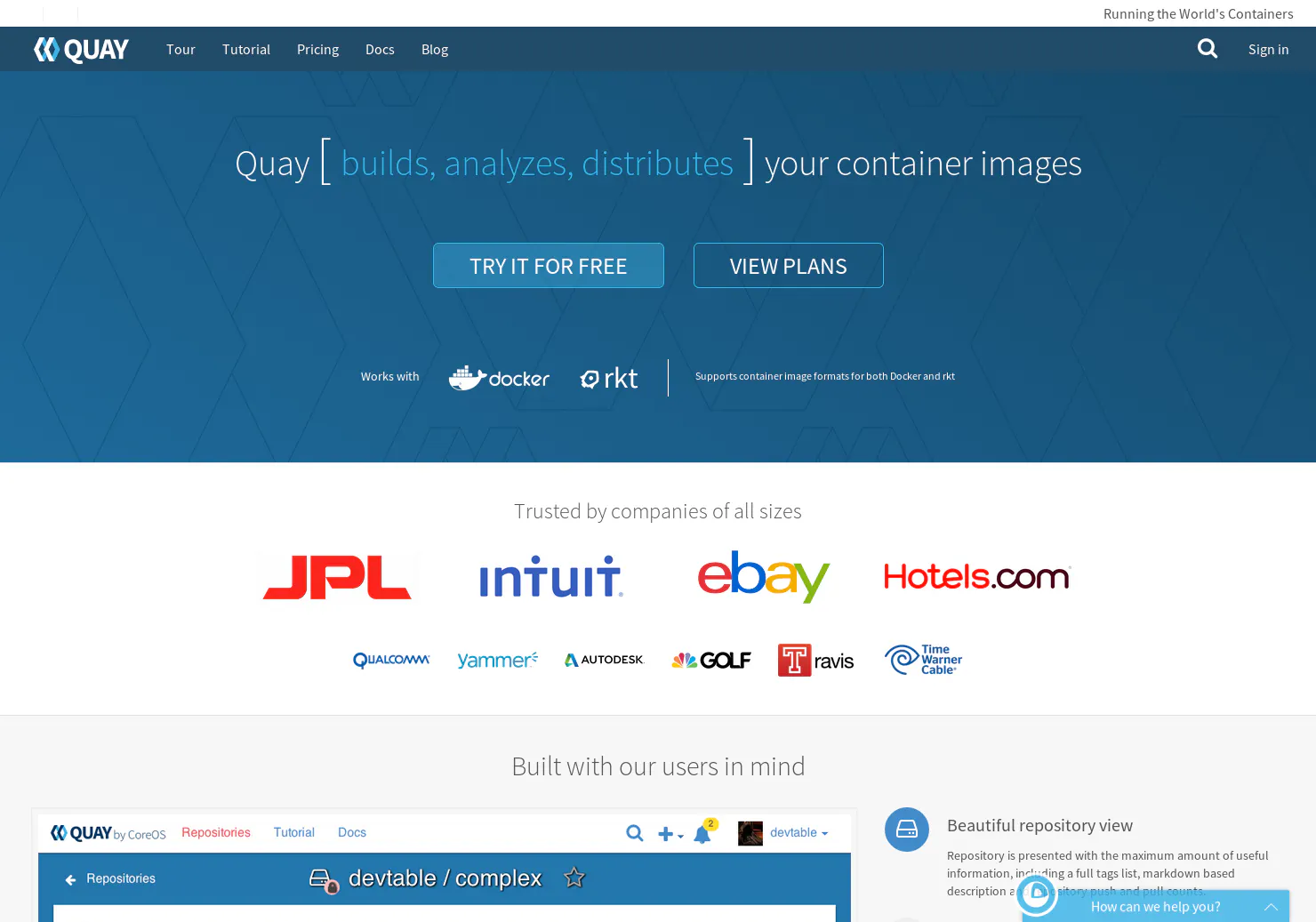Click the NBC Golf logo
1316x922 pixels.
point(711,660)
